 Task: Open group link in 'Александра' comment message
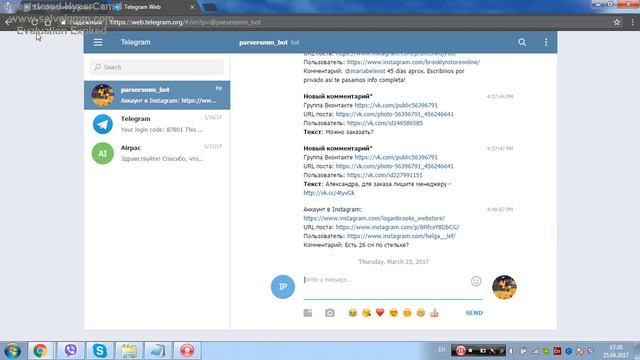tap(396, 157)
